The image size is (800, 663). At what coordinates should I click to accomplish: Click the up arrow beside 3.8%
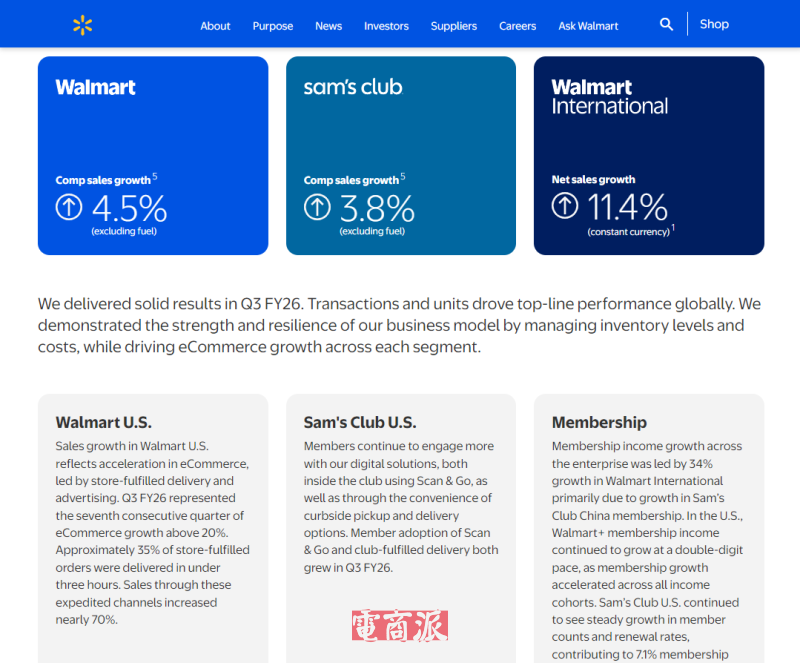click(317, 207)
